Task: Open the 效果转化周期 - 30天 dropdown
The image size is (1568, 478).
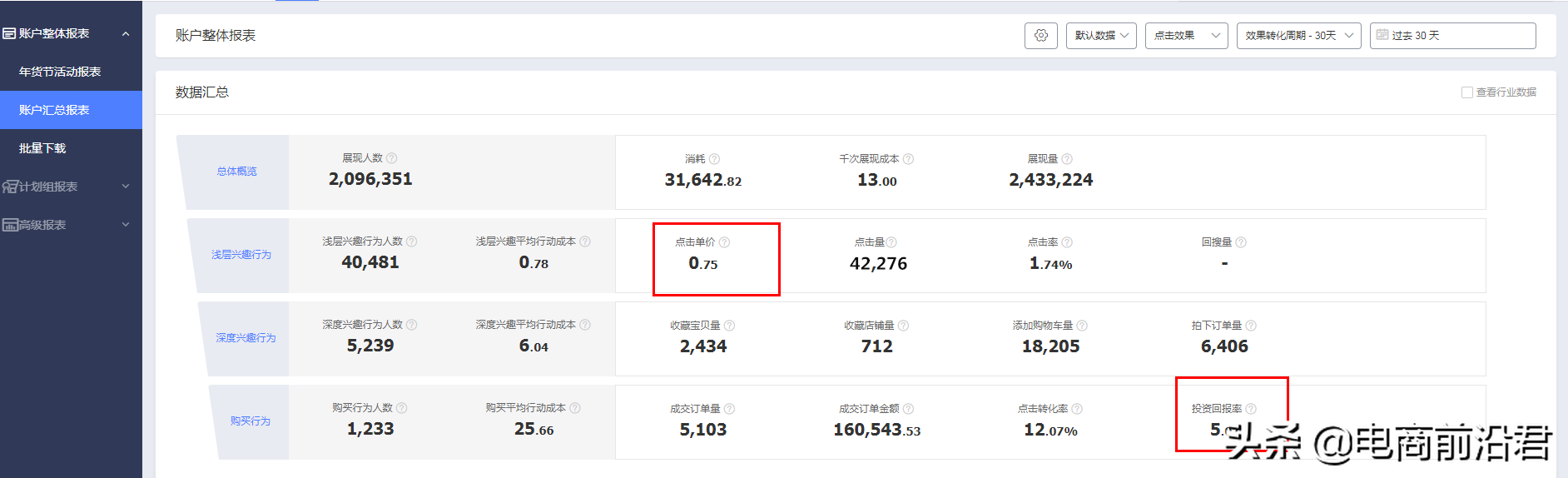Action: pos(1298,36)
